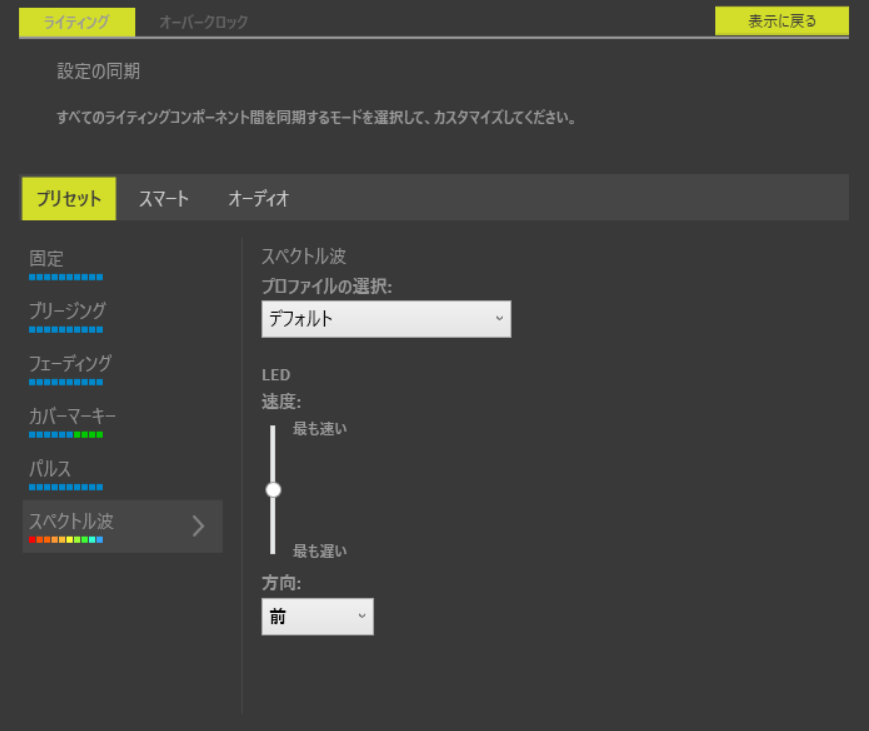Choose the フェーディング lighting preset
The height and width of the screenshot is (731, 869).
click(122, 370)
